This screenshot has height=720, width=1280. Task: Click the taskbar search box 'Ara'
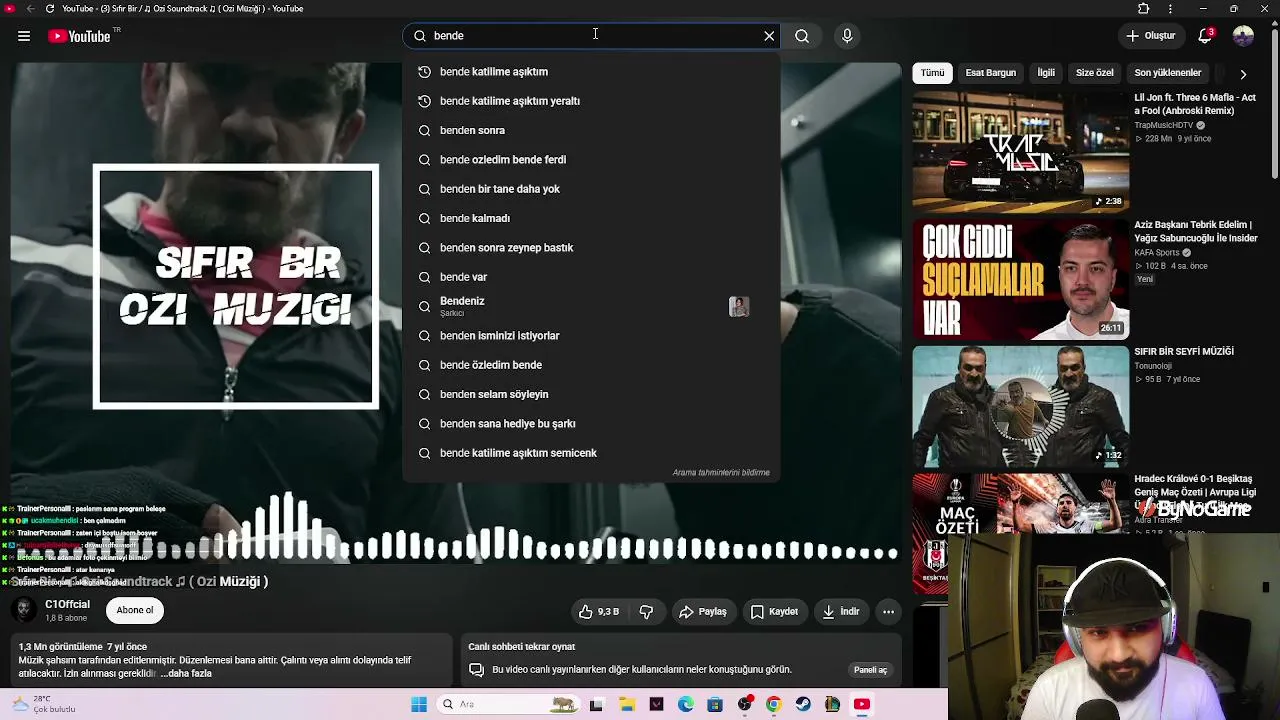click(x=507, y=704)
